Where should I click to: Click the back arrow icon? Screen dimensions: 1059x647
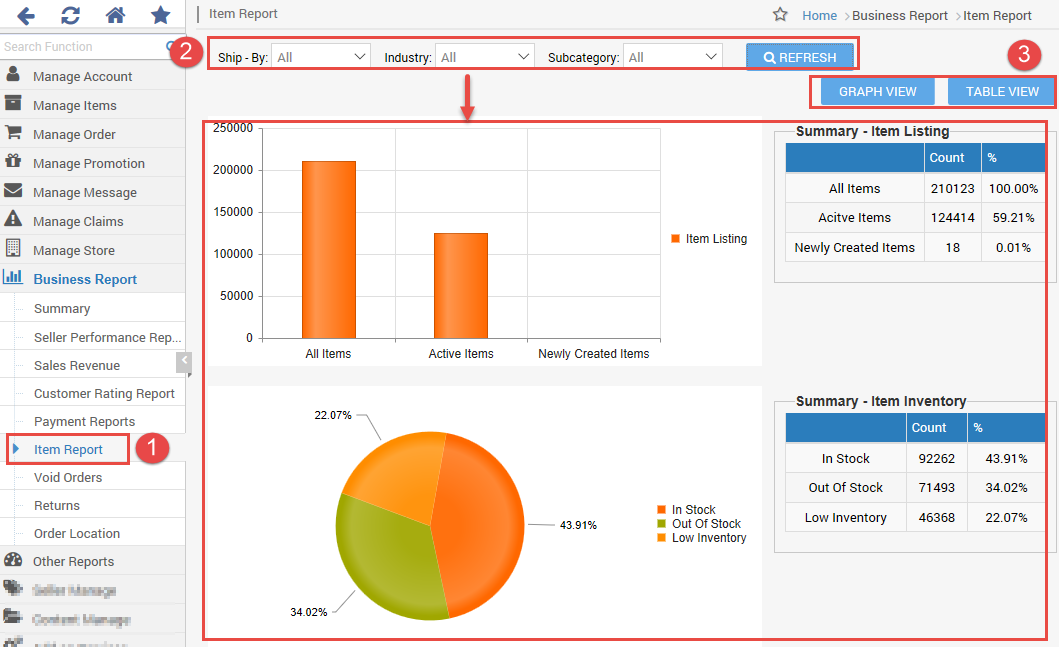26,15
